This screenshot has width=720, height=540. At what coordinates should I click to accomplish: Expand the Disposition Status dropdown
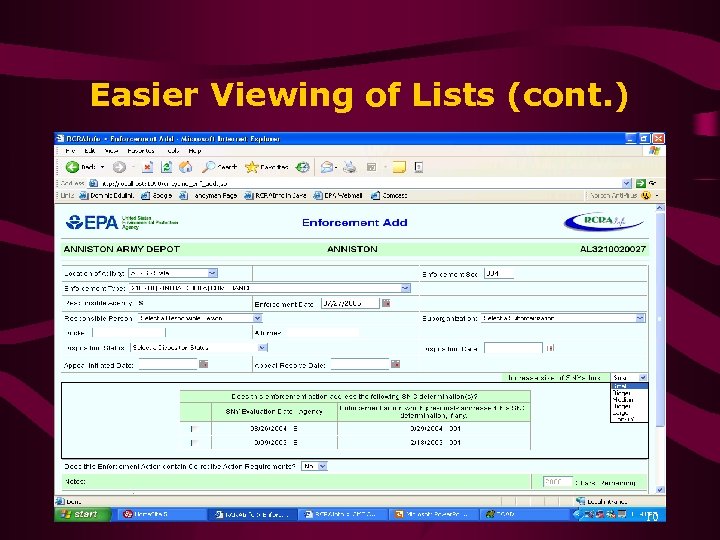[262, 348]
